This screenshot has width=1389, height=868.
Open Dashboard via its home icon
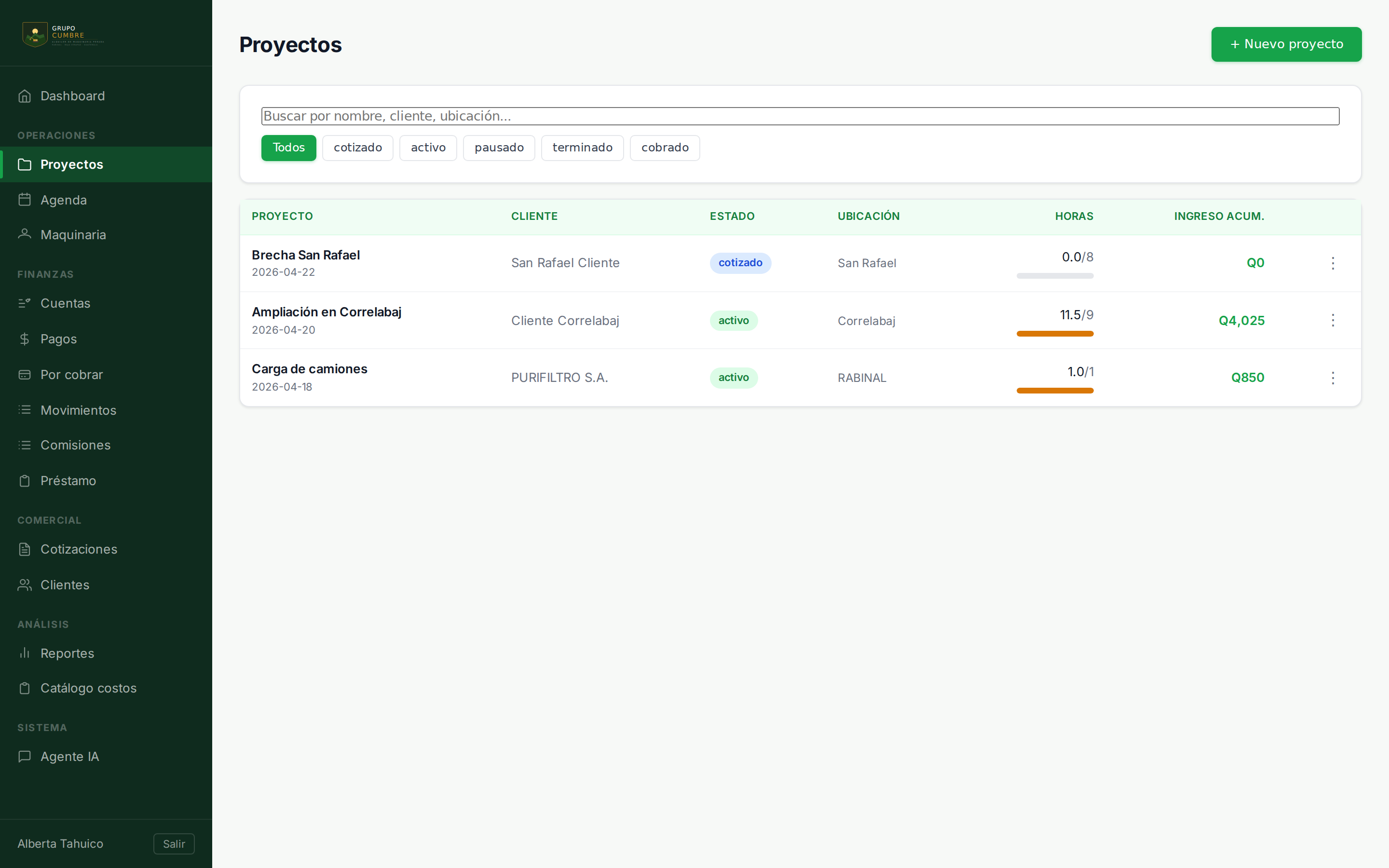point(24,96)
